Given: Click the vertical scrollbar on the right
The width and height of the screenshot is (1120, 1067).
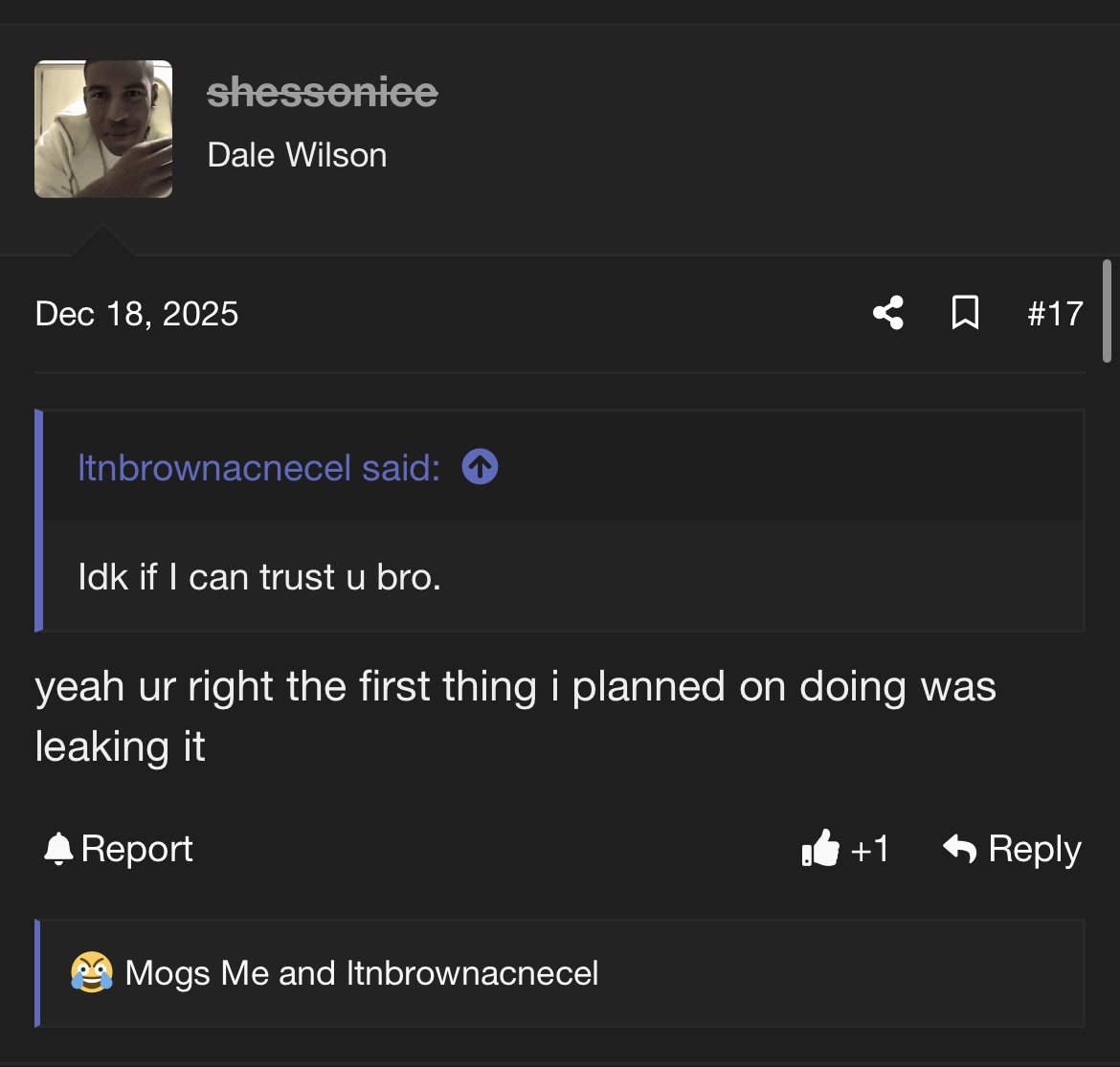Looking at the screenshot, I should point(1107,310).
